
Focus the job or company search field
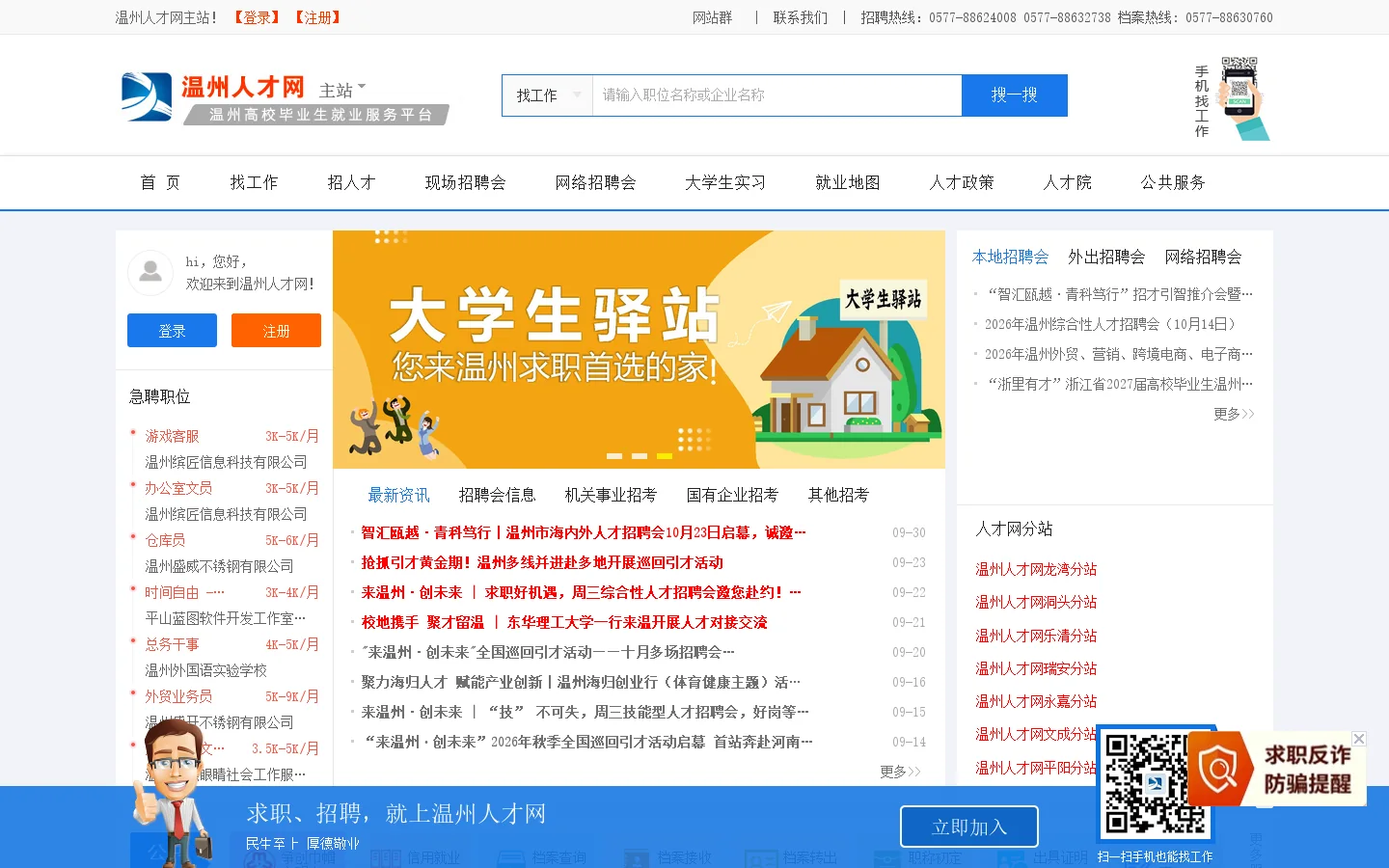coord(776,95)
